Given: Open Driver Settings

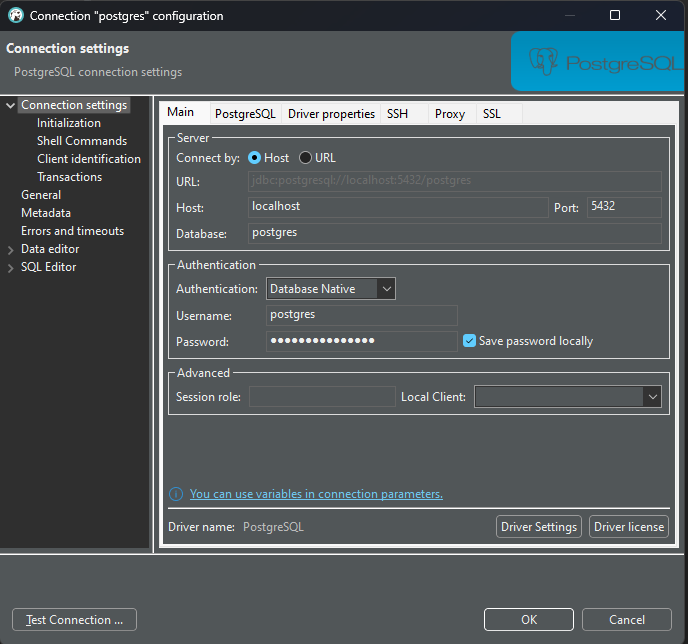Looking at the screenshot, I should [539, 526].
